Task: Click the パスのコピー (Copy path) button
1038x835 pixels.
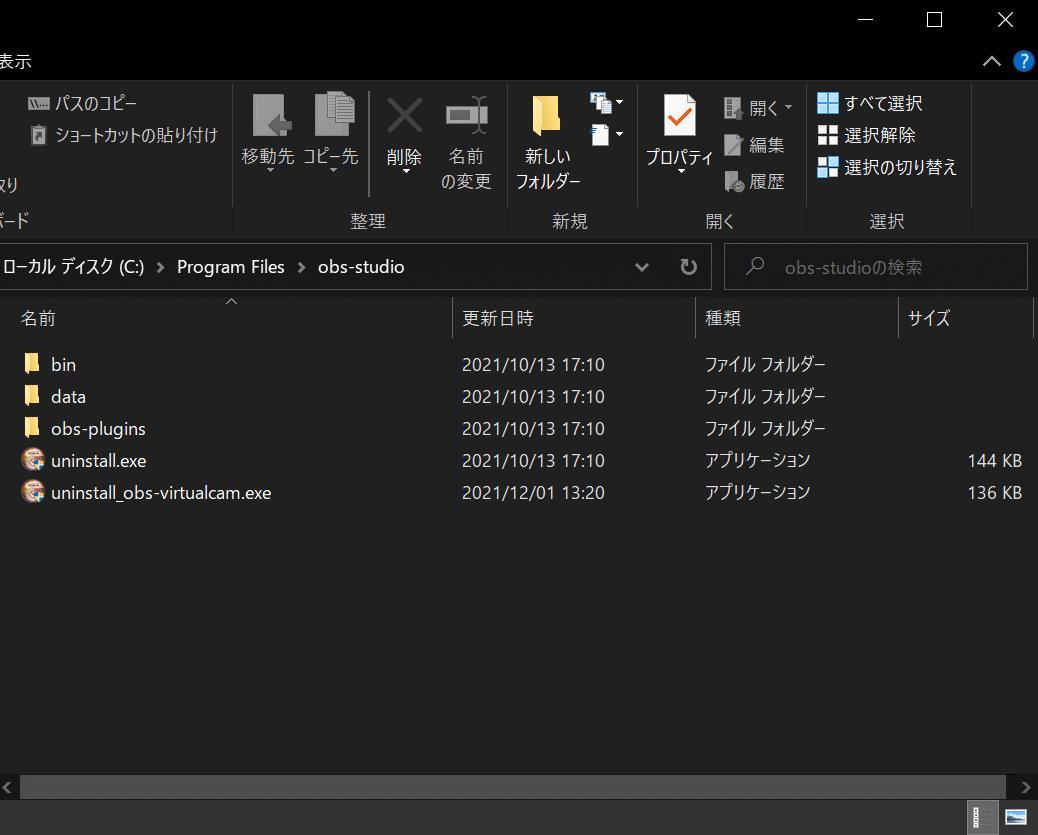Action: [82, 103]
